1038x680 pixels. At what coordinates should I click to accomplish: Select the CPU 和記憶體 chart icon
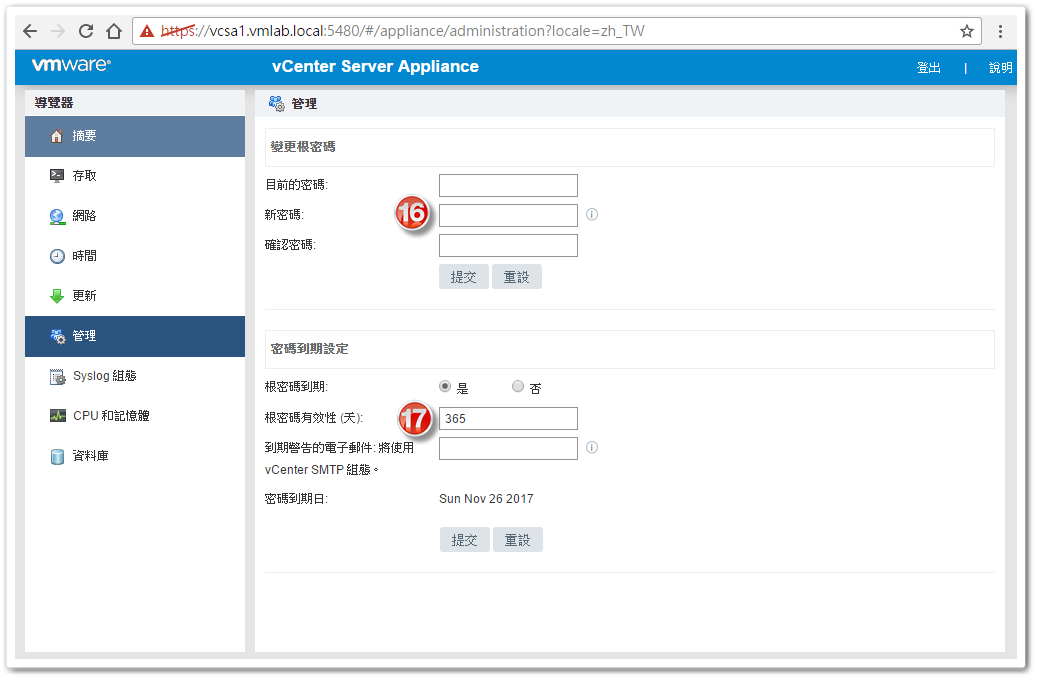click(57, 415)
